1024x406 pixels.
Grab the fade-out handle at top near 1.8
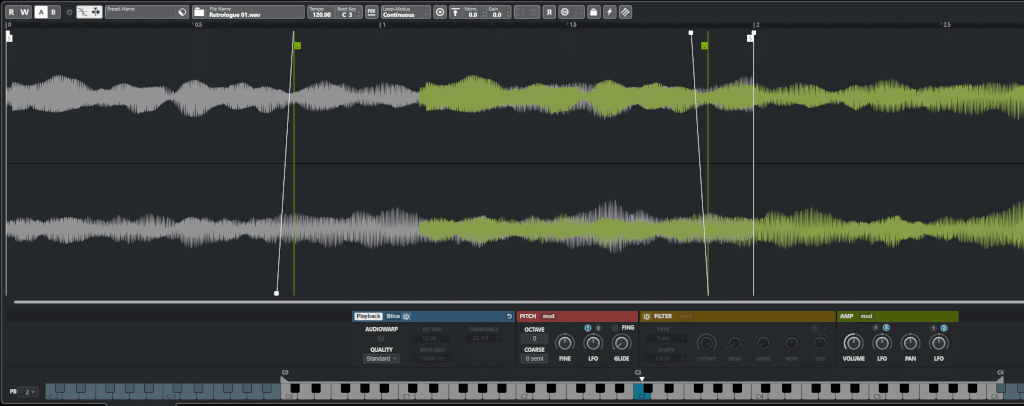pos(691,32)
